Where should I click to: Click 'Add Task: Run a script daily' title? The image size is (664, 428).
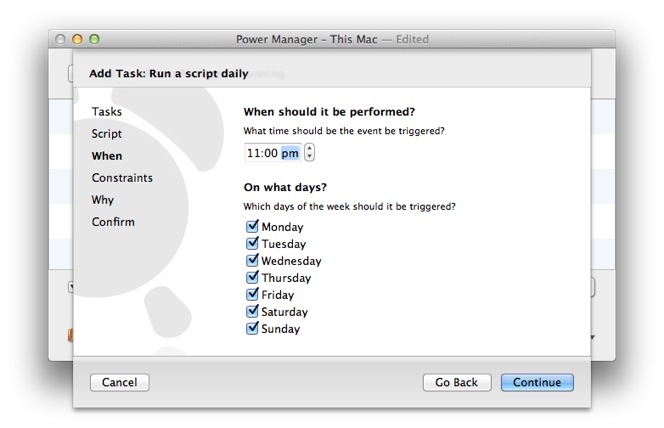[x=169, y=74]
